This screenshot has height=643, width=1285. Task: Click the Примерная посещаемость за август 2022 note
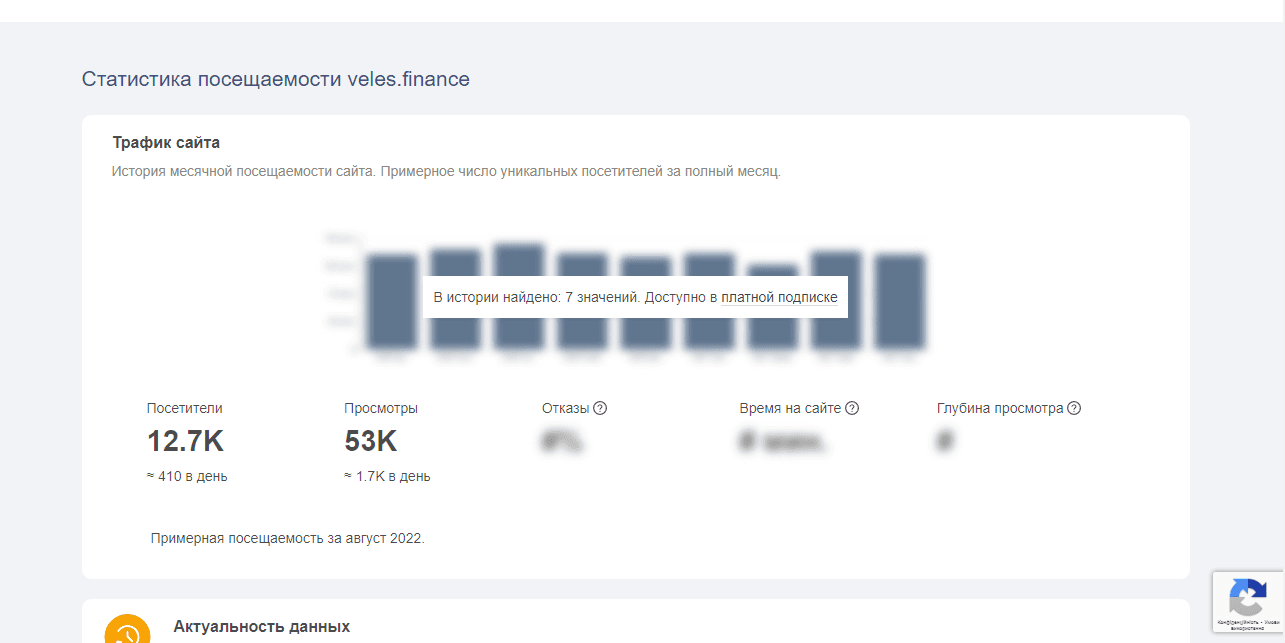coord(287,538)
